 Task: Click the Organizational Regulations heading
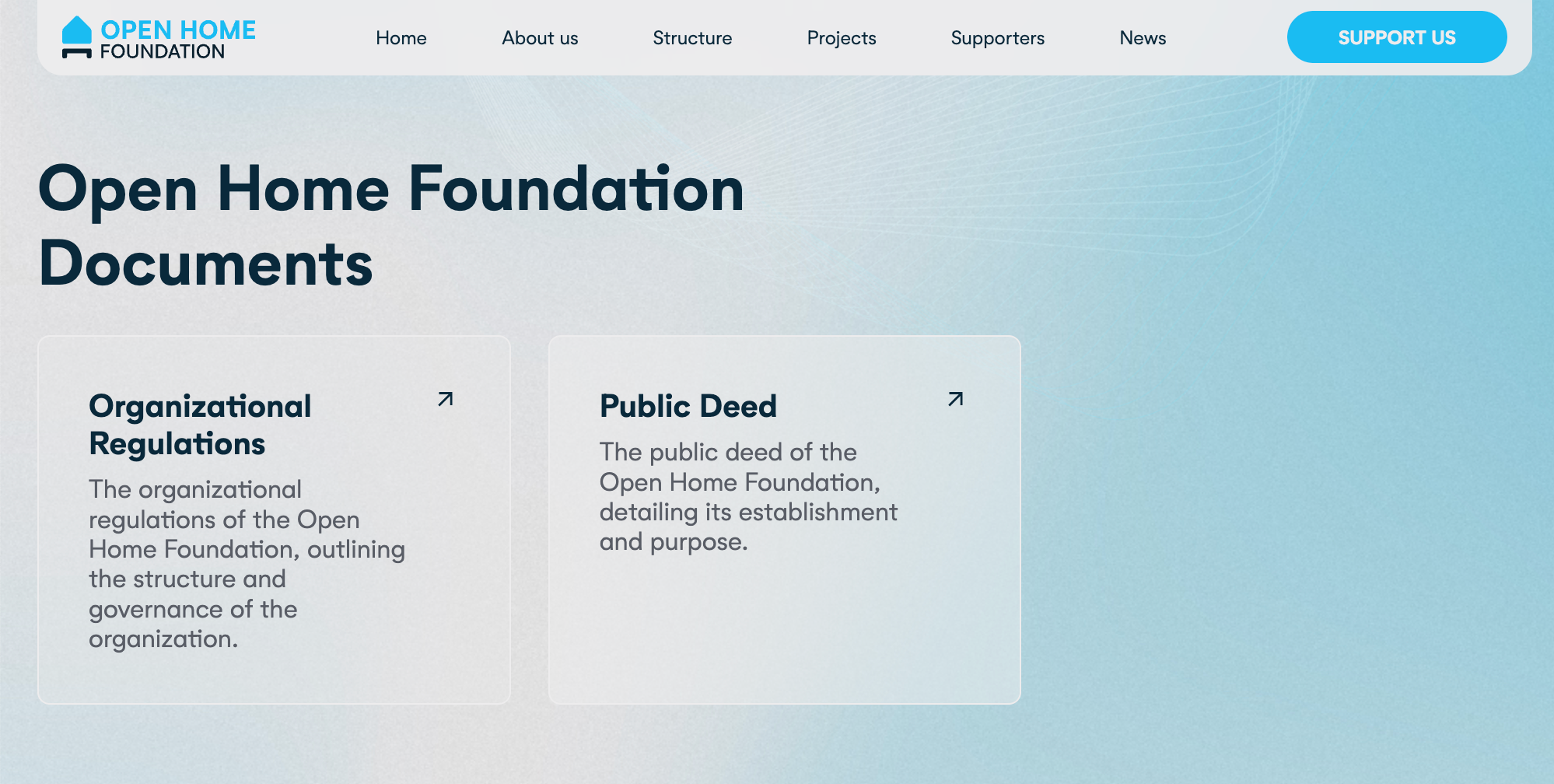(x=201, y=425)
